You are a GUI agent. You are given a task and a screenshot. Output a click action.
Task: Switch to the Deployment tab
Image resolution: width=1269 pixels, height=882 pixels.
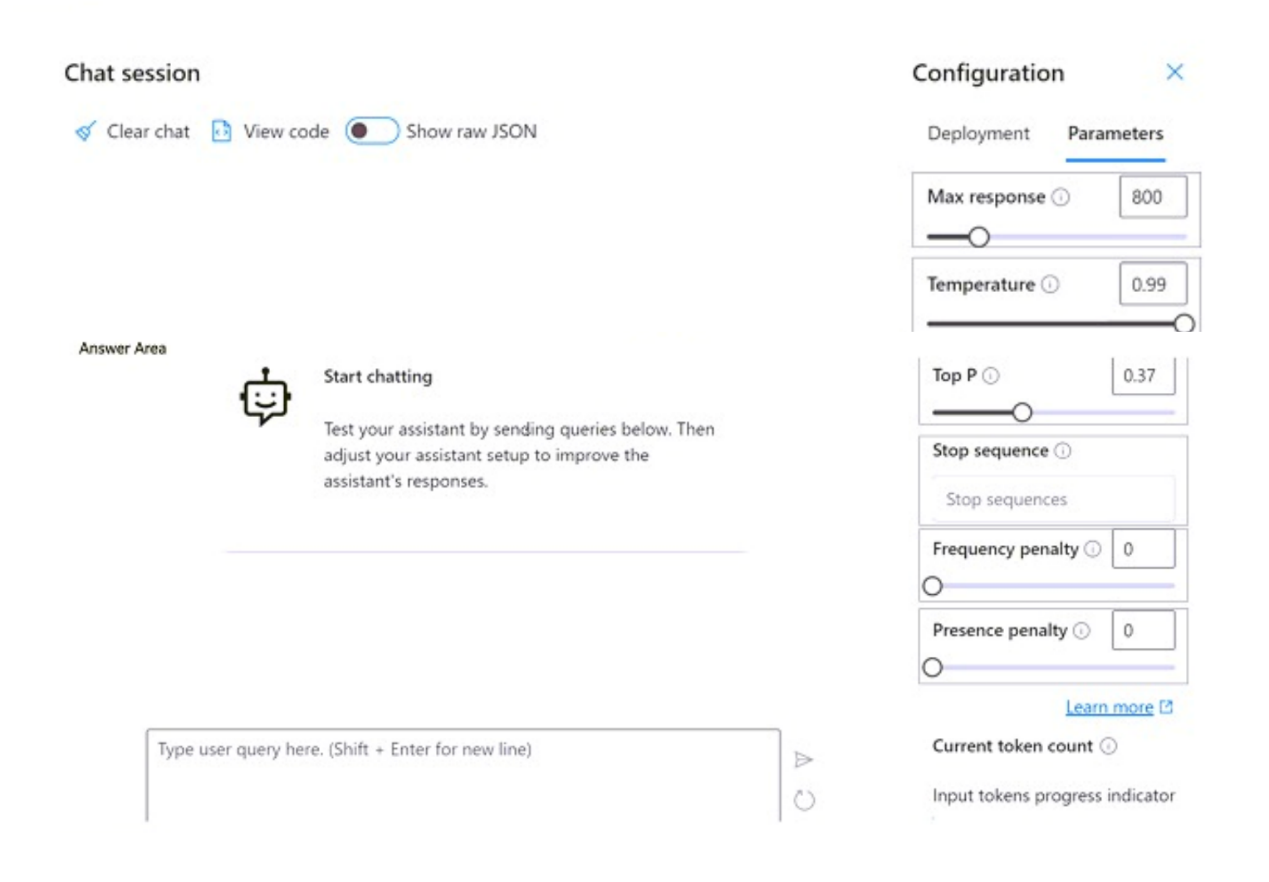point(978,133)
